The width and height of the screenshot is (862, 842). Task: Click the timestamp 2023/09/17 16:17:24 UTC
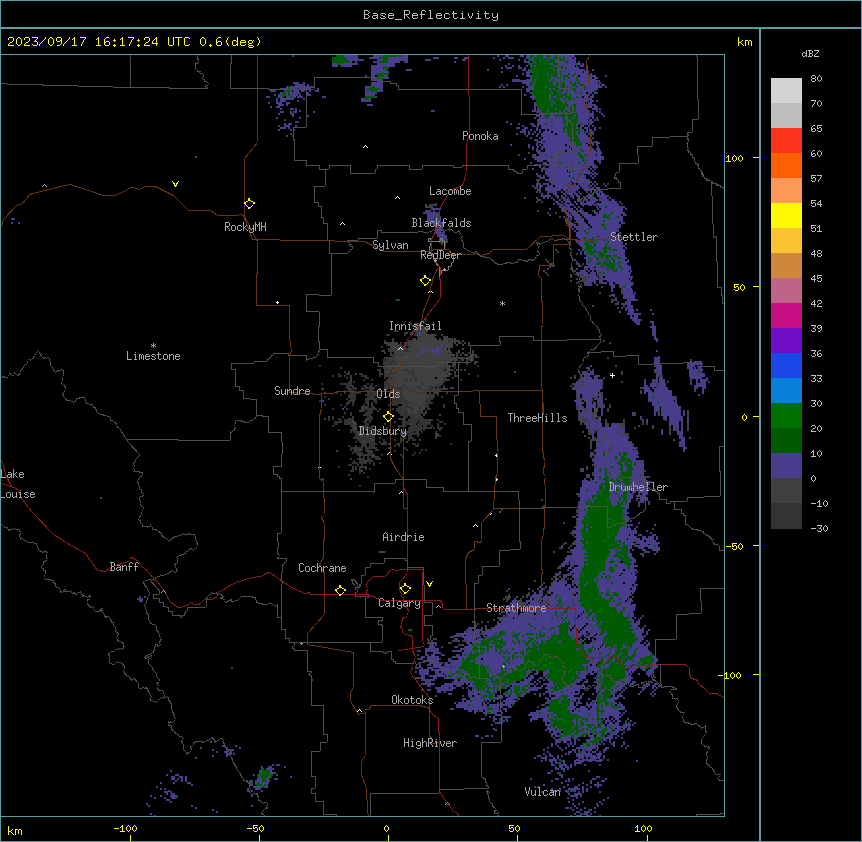pyautogui.click(x=98, y=42)
